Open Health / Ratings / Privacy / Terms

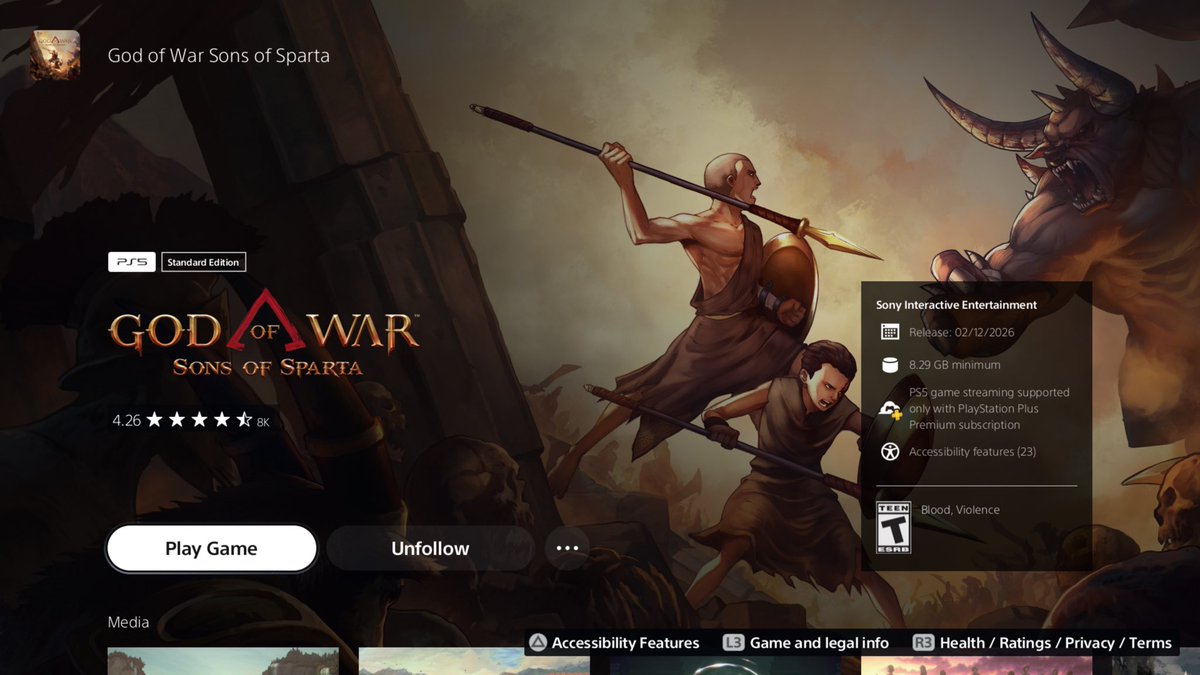1056,643
